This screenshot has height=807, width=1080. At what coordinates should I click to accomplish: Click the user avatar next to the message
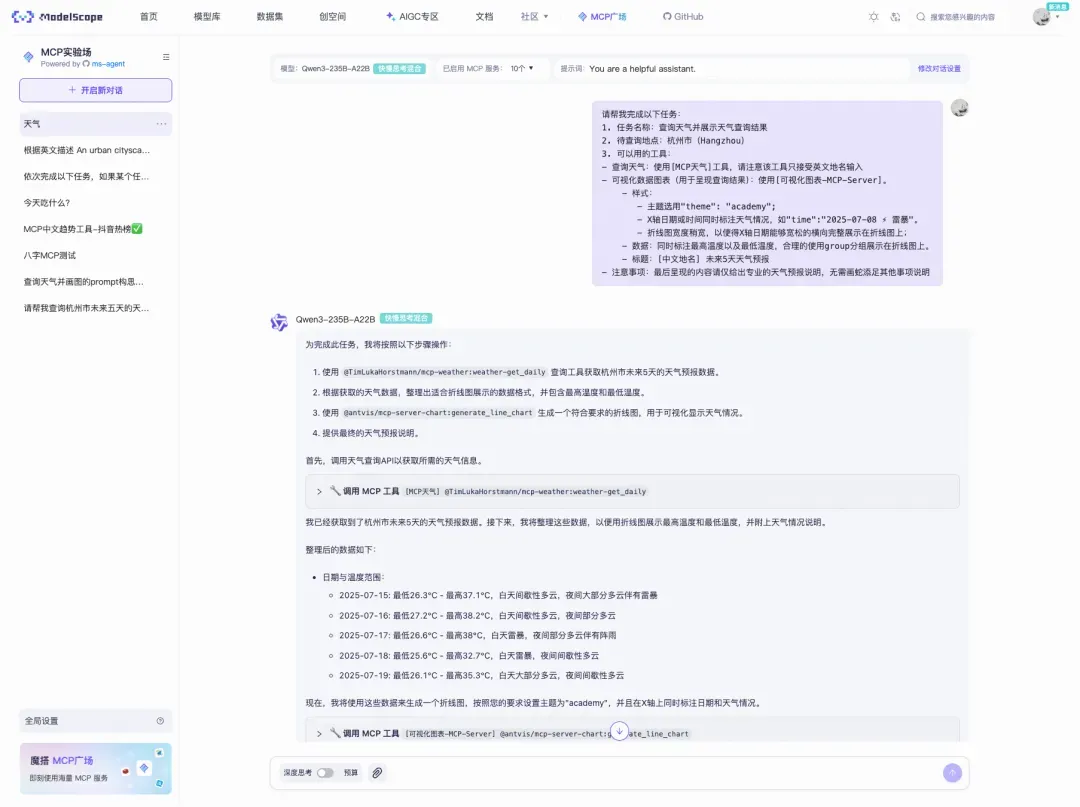click(959, 108)
